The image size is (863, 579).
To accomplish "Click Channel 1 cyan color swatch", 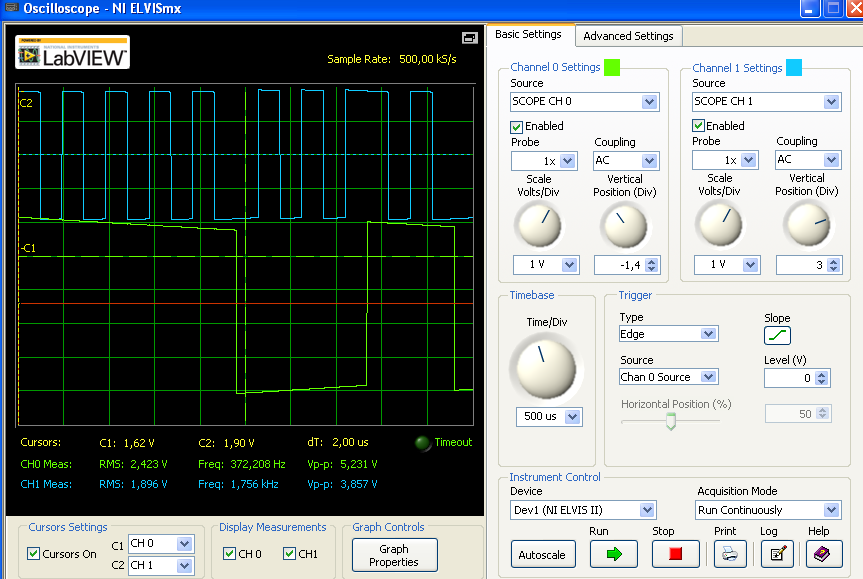I will 794,67.
